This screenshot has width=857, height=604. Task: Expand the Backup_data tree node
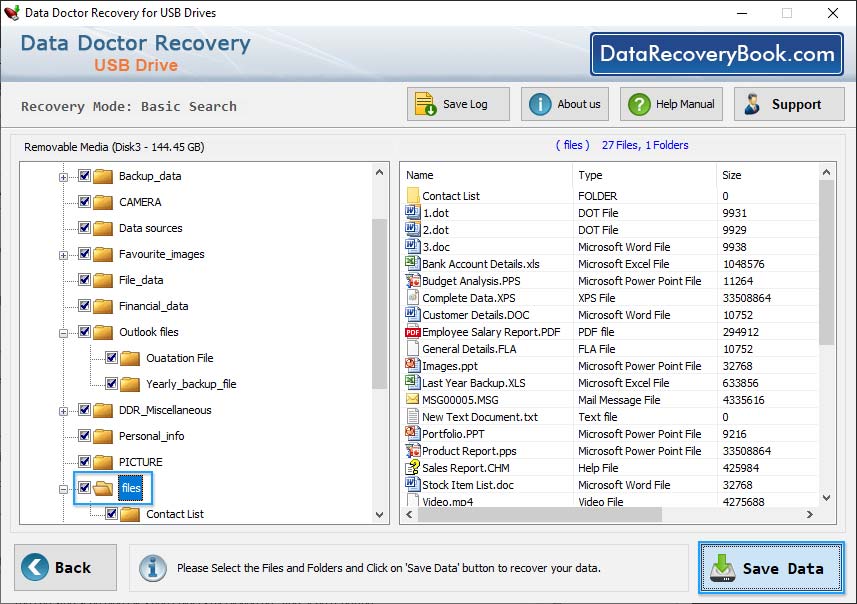click(62, 176)
